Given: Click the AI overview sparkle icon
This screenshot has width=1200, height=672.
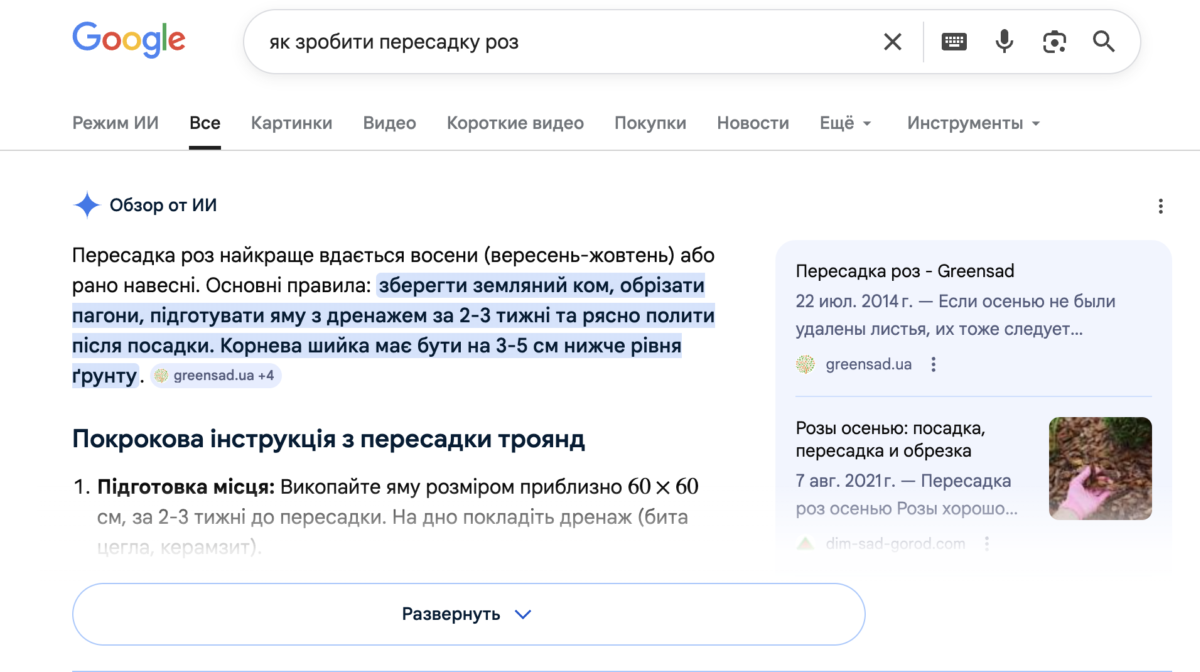Looking at the screenshot, I should [87, 206].
